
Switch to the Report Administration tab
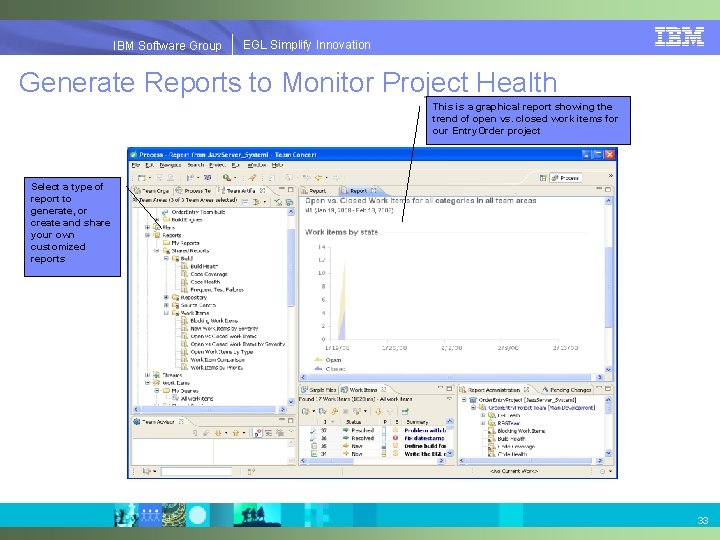point(494,390)
